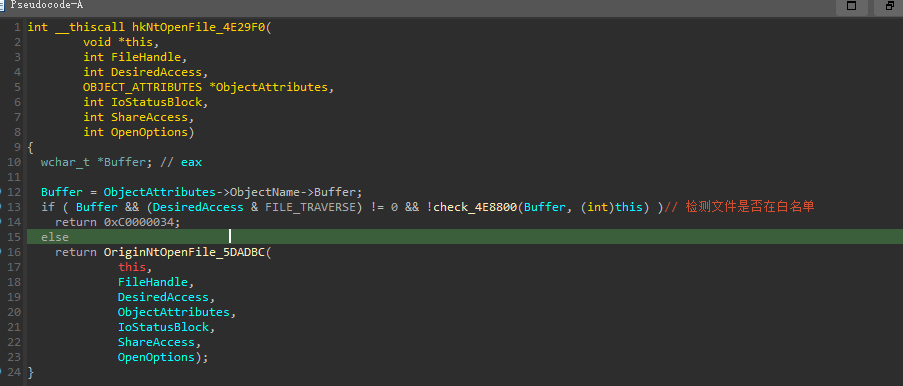This screenshot has height=386, width=903.
Task: Select *ObjectAttributes parameter on line 5
Action: point(269,87)
